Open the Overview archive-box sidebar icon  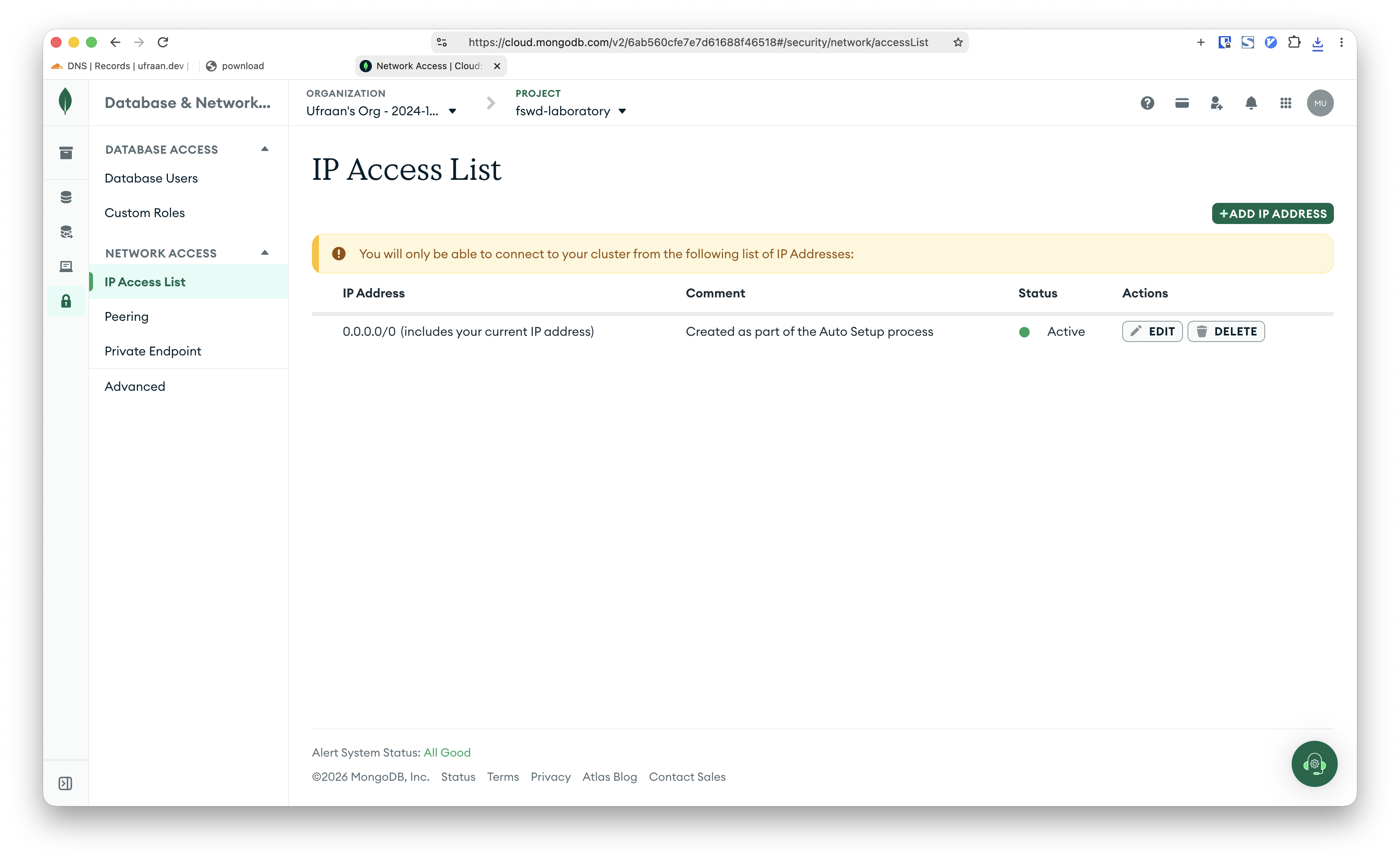[x=66, y=153]
